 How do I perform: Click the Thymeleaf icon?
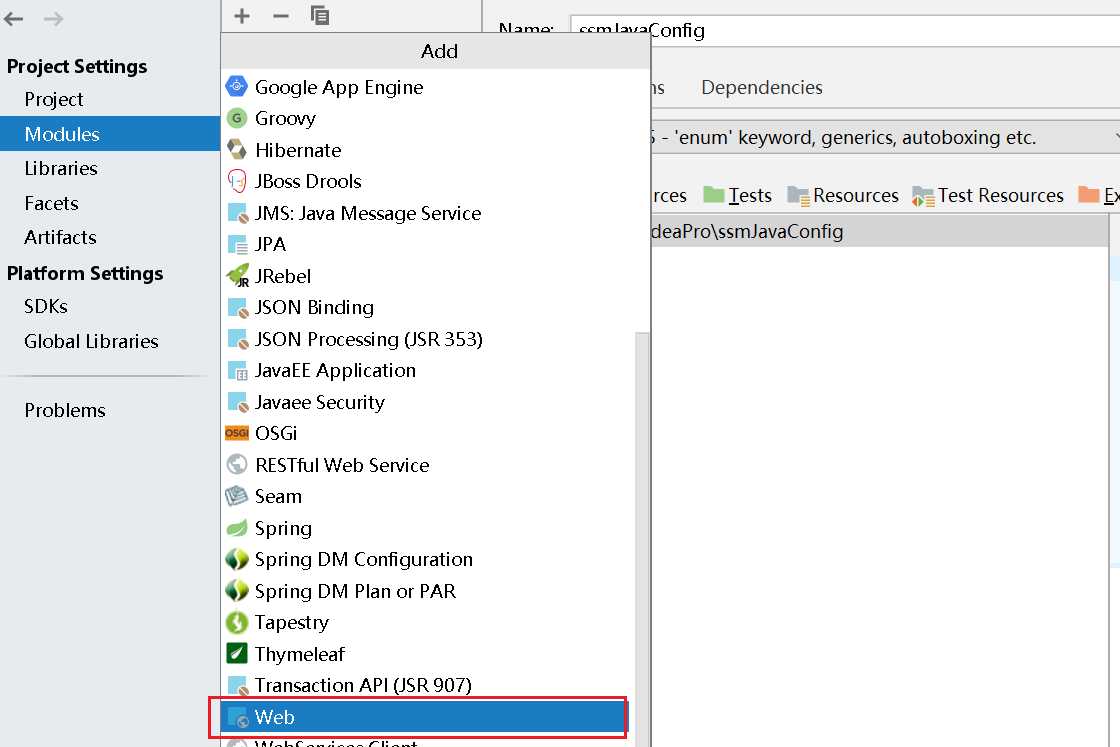point(236,653)
